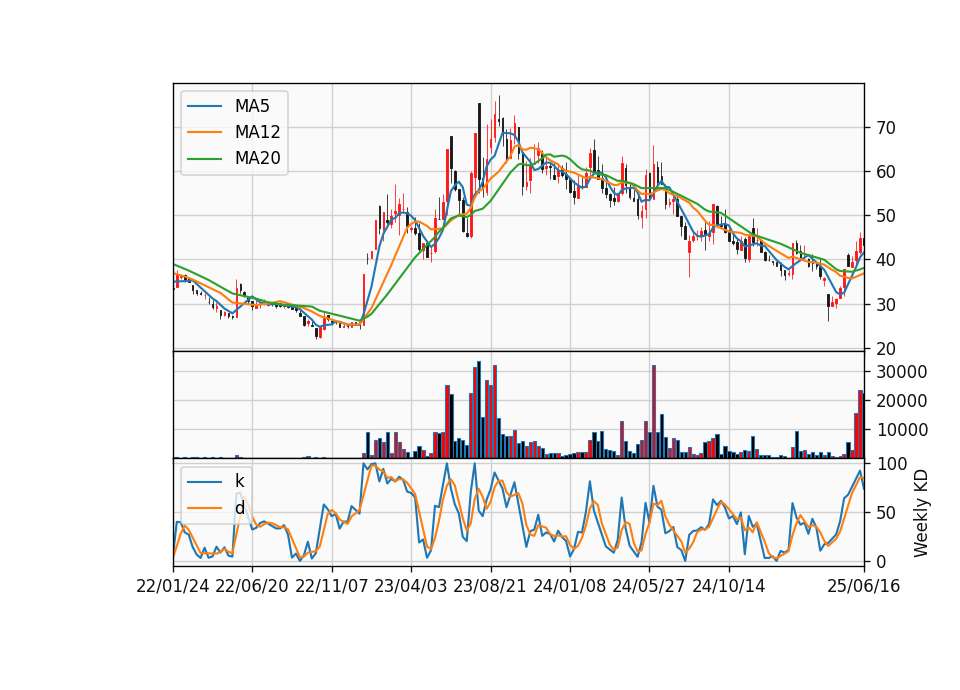Click the price axis value 30

pyautogui.click(x=886, y=304)
